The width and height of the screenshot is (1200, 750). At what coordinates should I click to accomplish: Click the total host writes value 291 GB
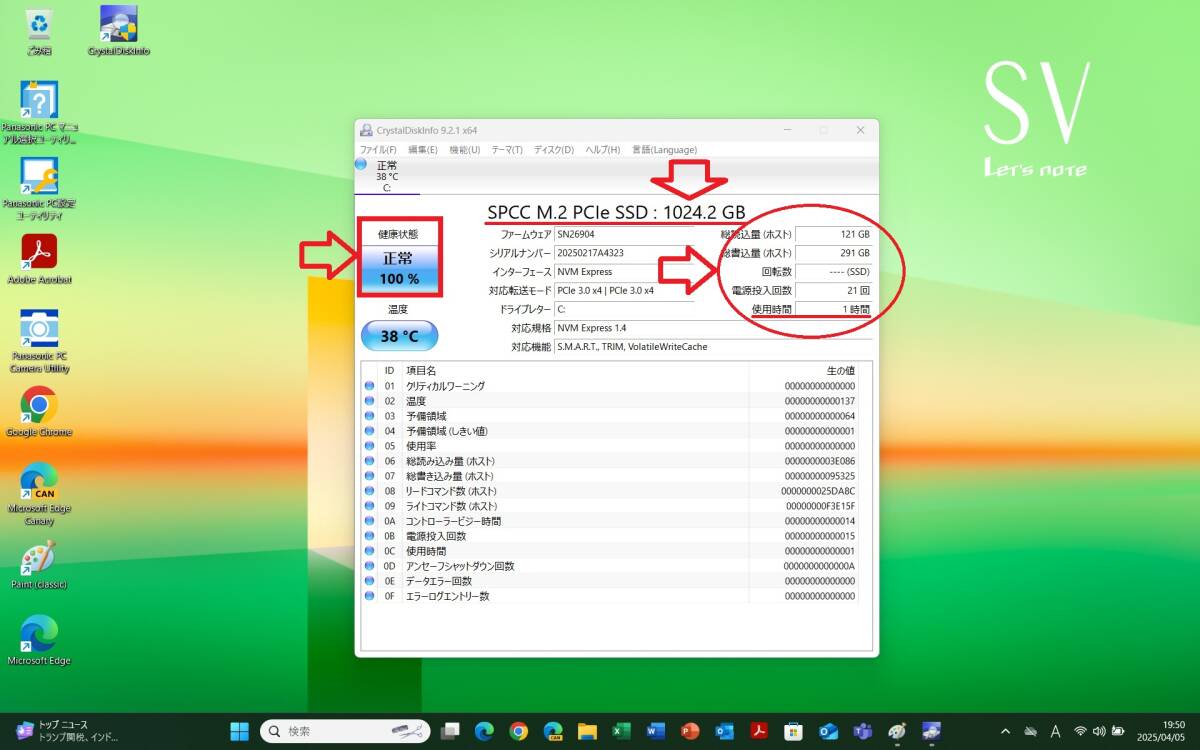(834, 253)
